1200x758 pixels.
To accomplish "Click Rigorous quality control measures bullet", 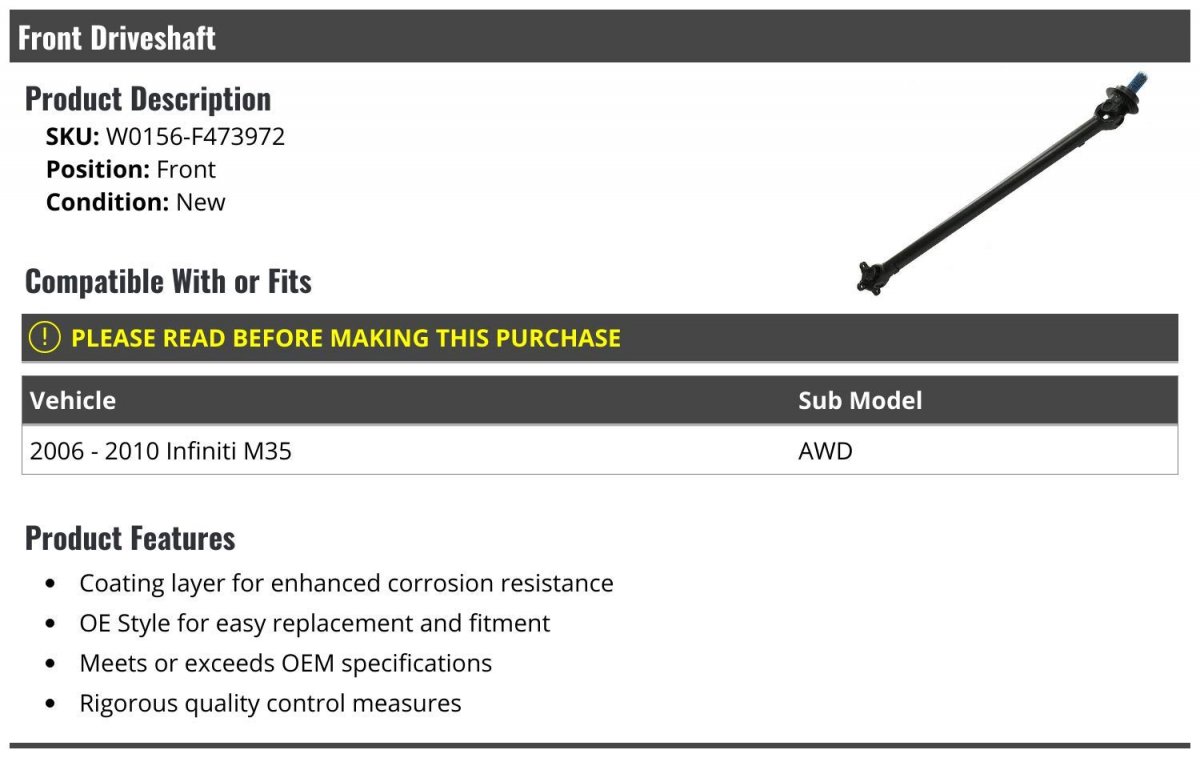I will coord(270,703).
